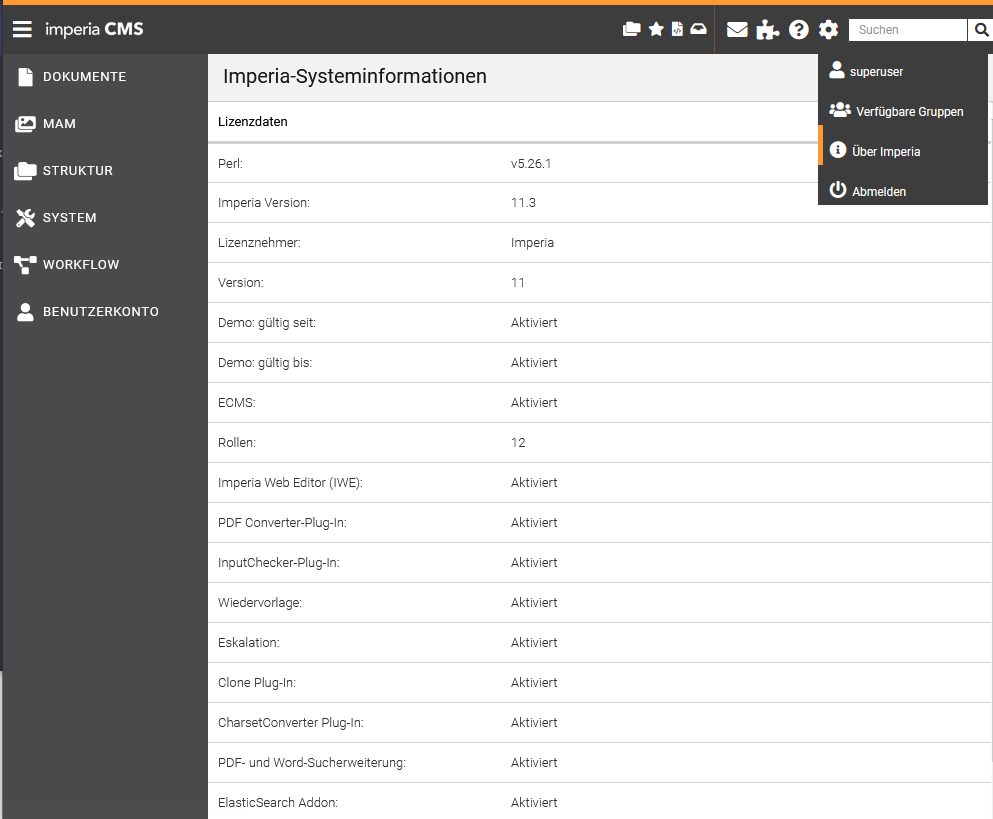The image size is (993, 819).
Task: Click Aktiviert in the ECMS row
Action: point(534,403)
